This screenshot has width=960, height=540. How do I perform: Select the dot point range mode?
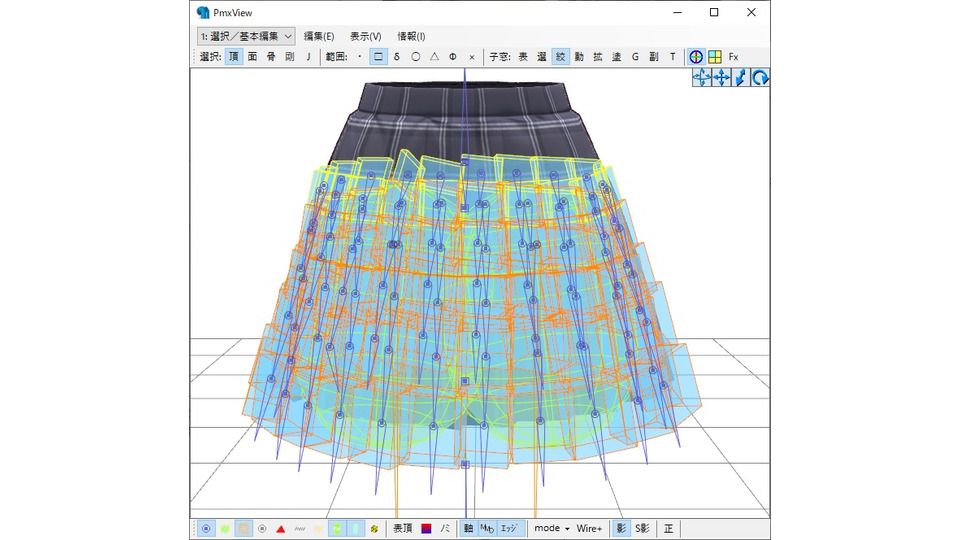[359, 57]
